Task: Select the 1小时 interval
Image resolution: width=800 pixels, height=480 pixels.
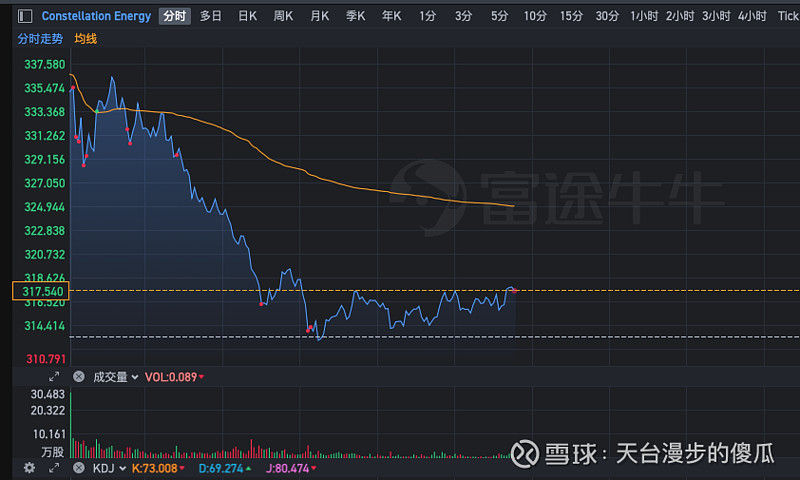Action: [x=644, y=16]
